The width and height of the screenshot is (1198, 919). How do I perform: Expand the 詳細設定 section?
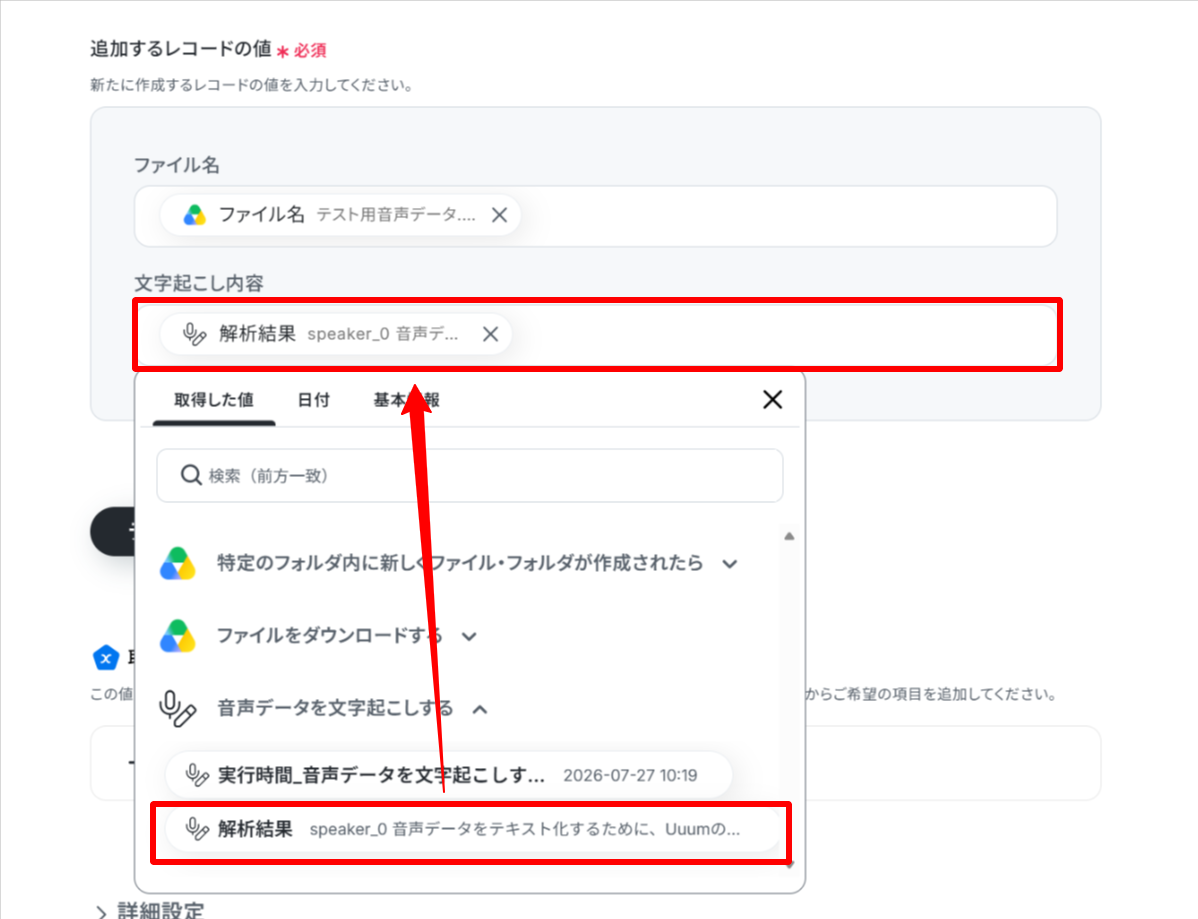[x=151, y=911]
